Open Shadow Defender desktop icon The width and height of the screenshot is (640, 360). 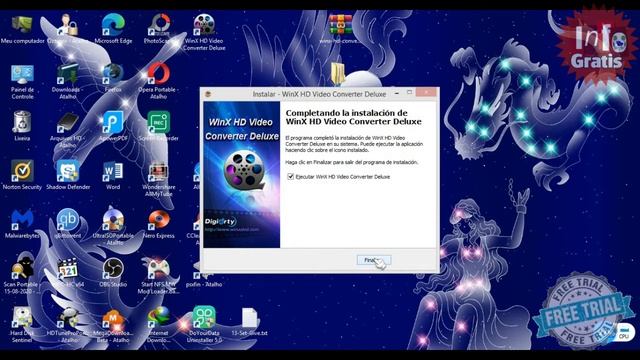pos(68,175)
